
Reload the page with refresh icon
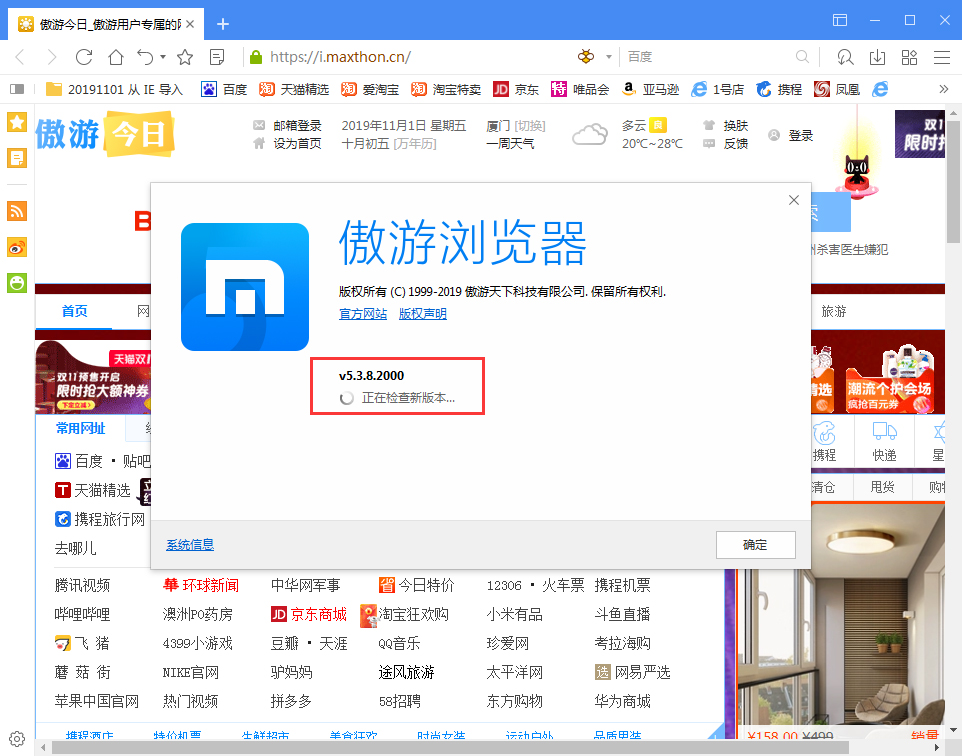(84, 57)
